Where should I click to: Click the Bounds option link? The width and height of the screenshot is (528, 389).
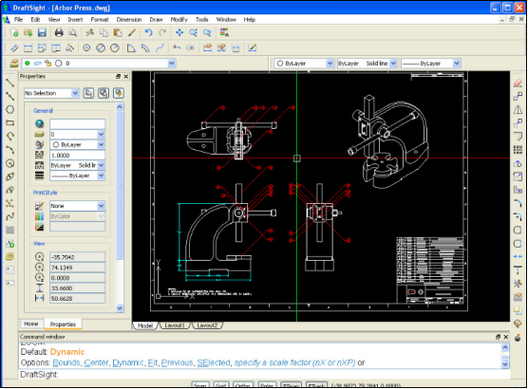coord(66,363)
